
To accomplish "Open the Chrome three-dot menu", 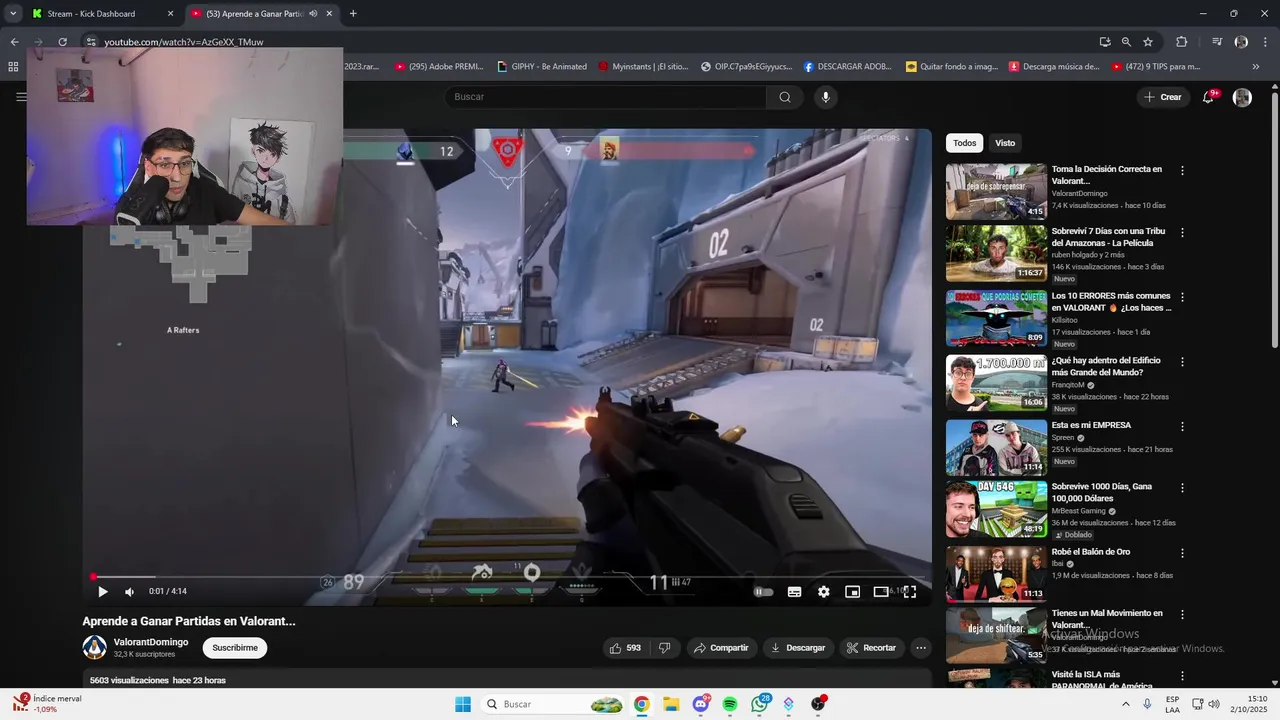I will 1265,42.
